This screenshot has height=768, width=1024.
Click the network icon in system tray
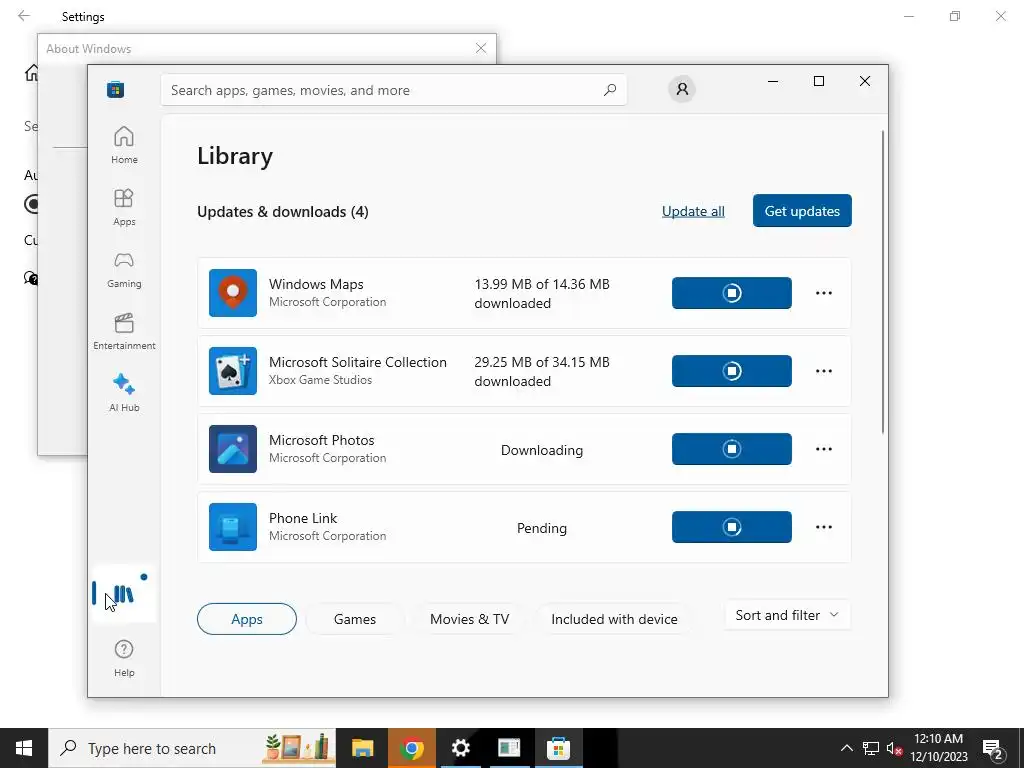871,748
